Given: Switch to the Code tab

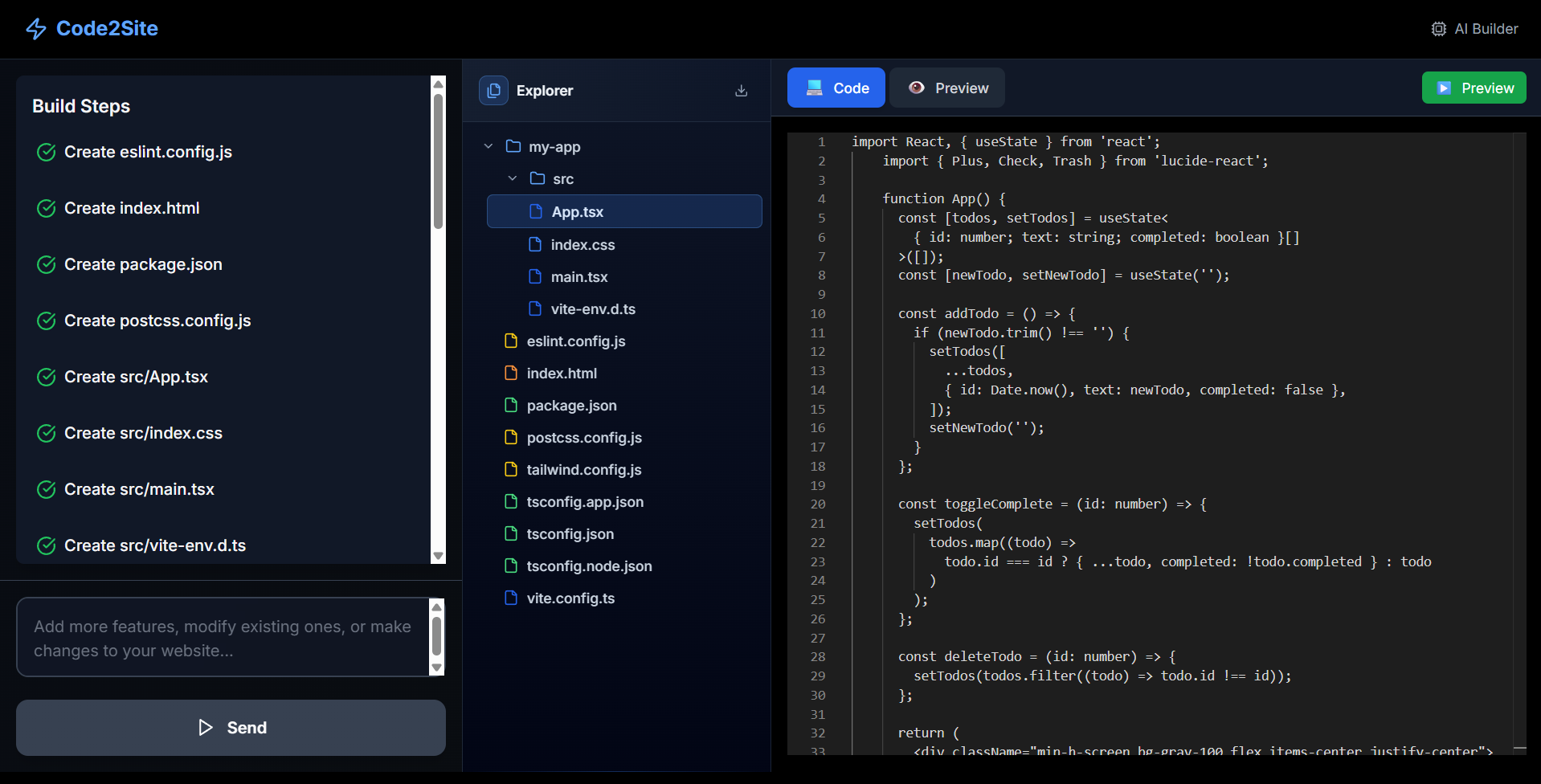Looking at the screenshot, I should point(836,88).
